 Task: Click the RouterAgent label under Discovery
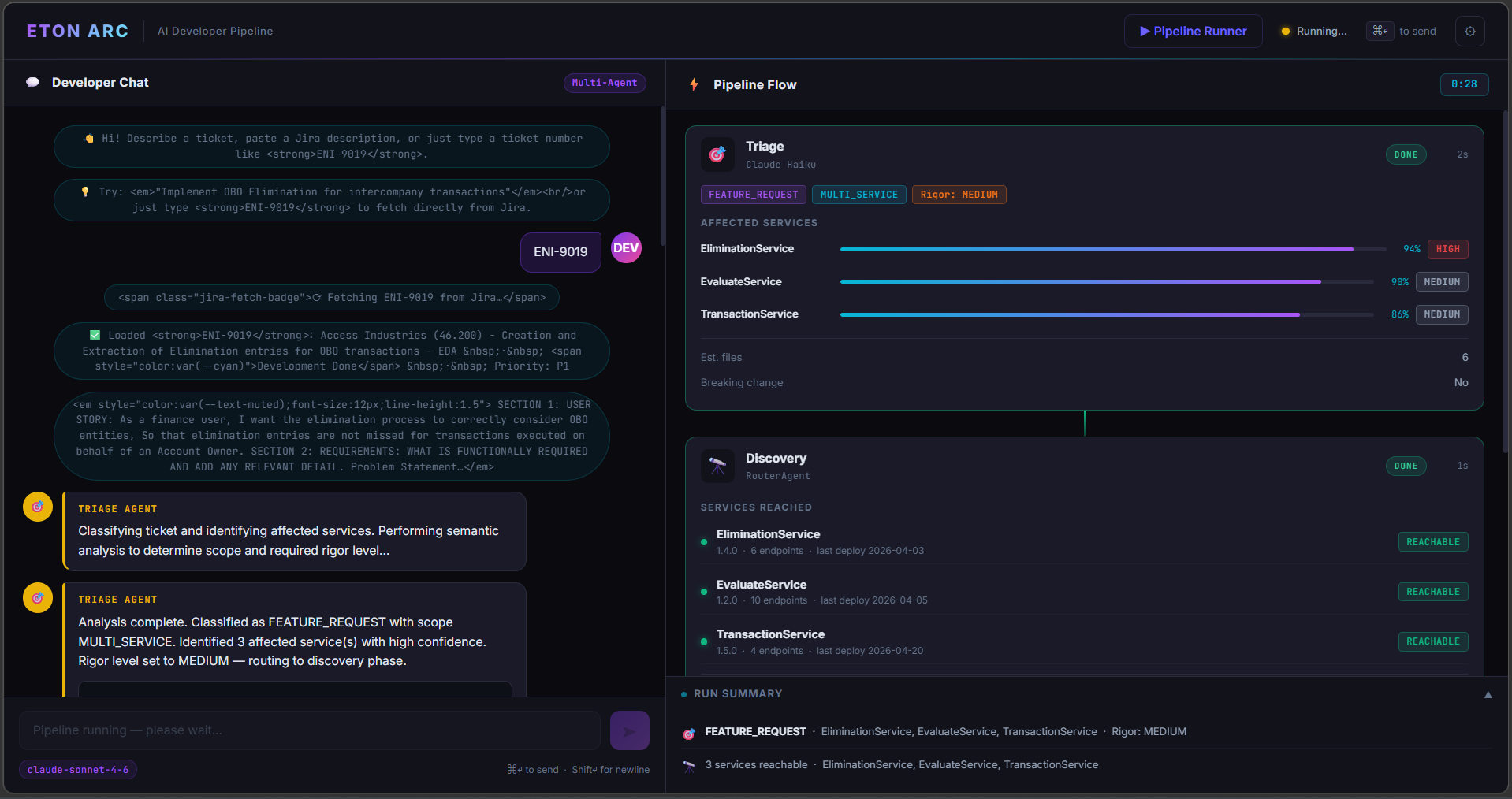tap(777, 476)
